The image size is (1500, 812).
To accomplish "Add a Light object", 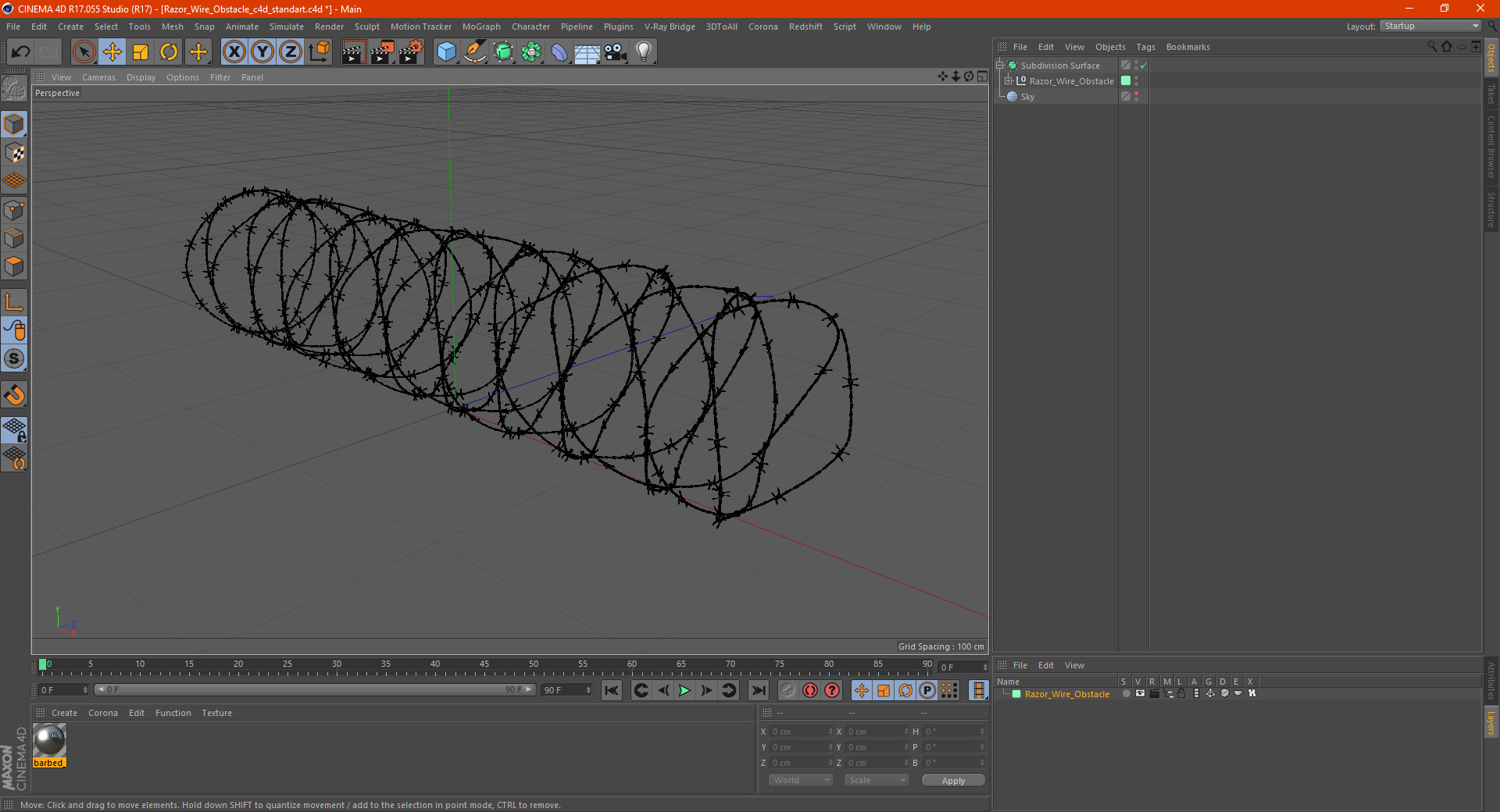I will pos(644,52).
